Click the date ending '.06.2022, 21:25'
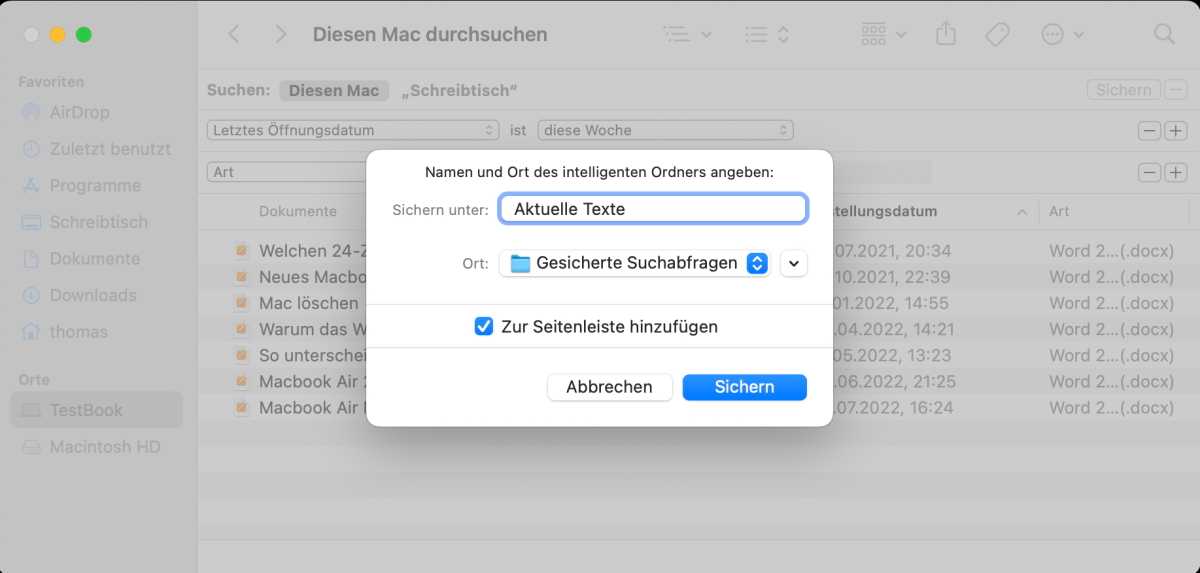1200x573 pixels. pyautogui.click(x=894, y=381)
